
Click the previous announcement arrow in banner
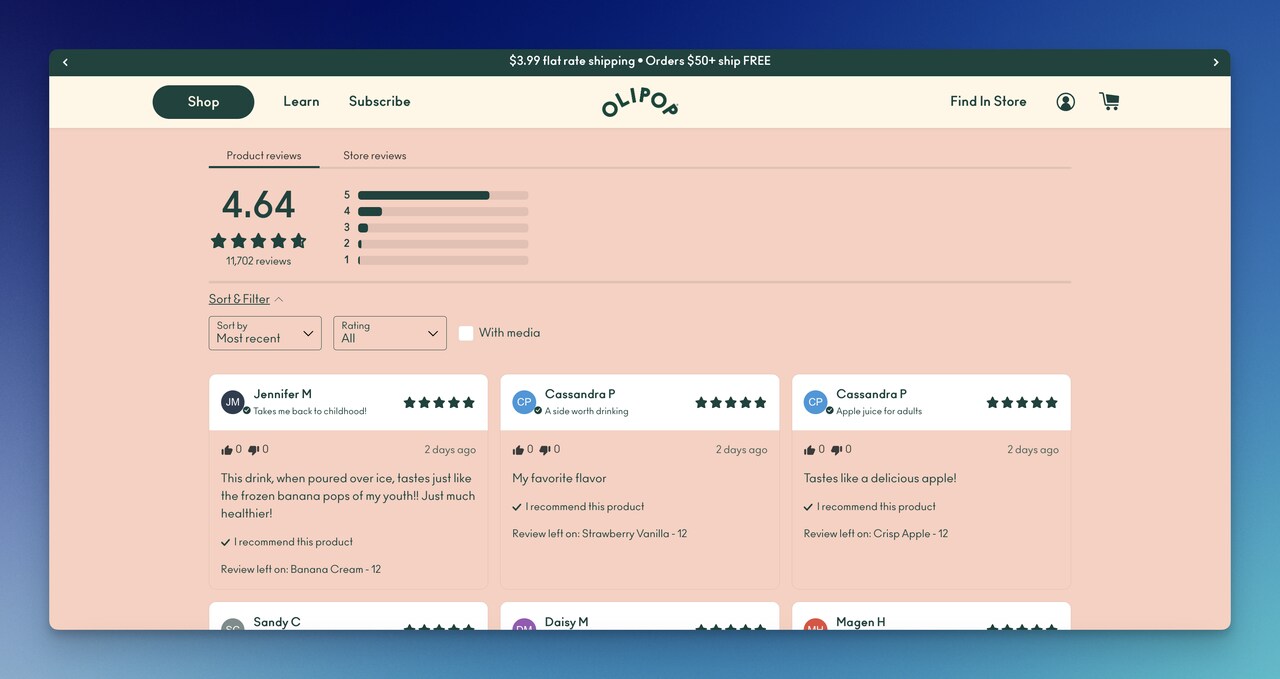coord(66,62)
